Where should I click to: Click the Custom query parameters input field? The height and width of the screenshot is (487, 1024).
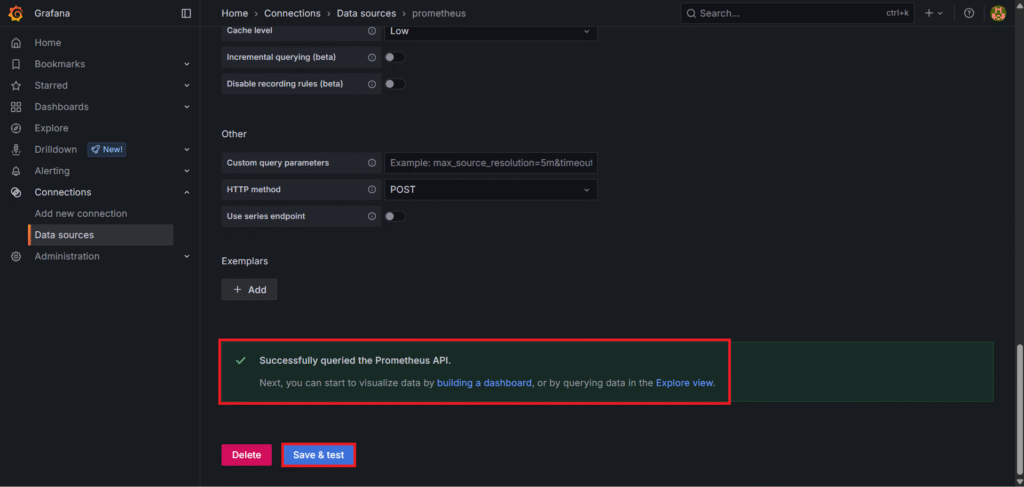(x=490, y=163)
